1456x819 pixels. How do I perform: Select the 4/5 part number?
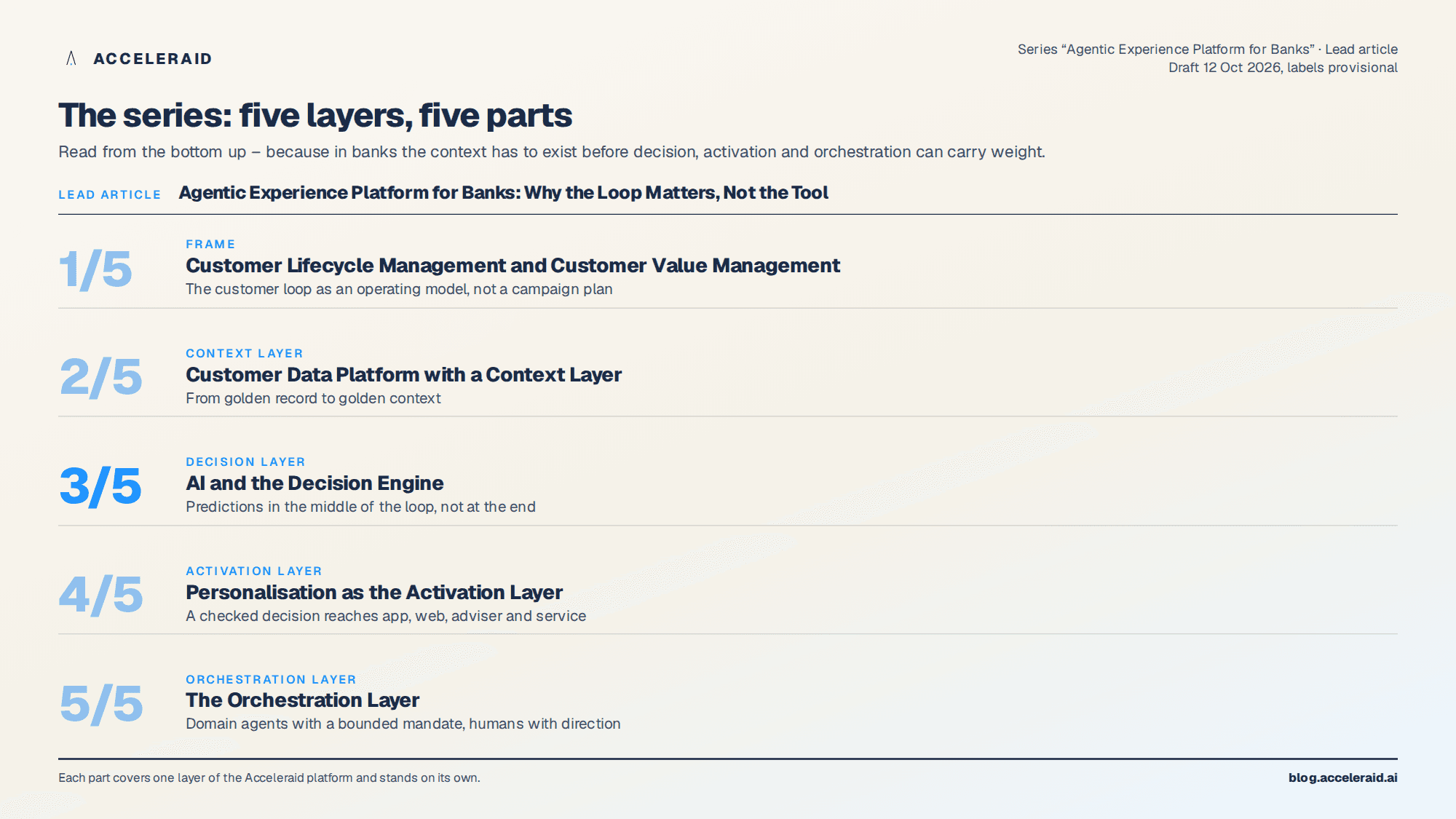(100, 596)
